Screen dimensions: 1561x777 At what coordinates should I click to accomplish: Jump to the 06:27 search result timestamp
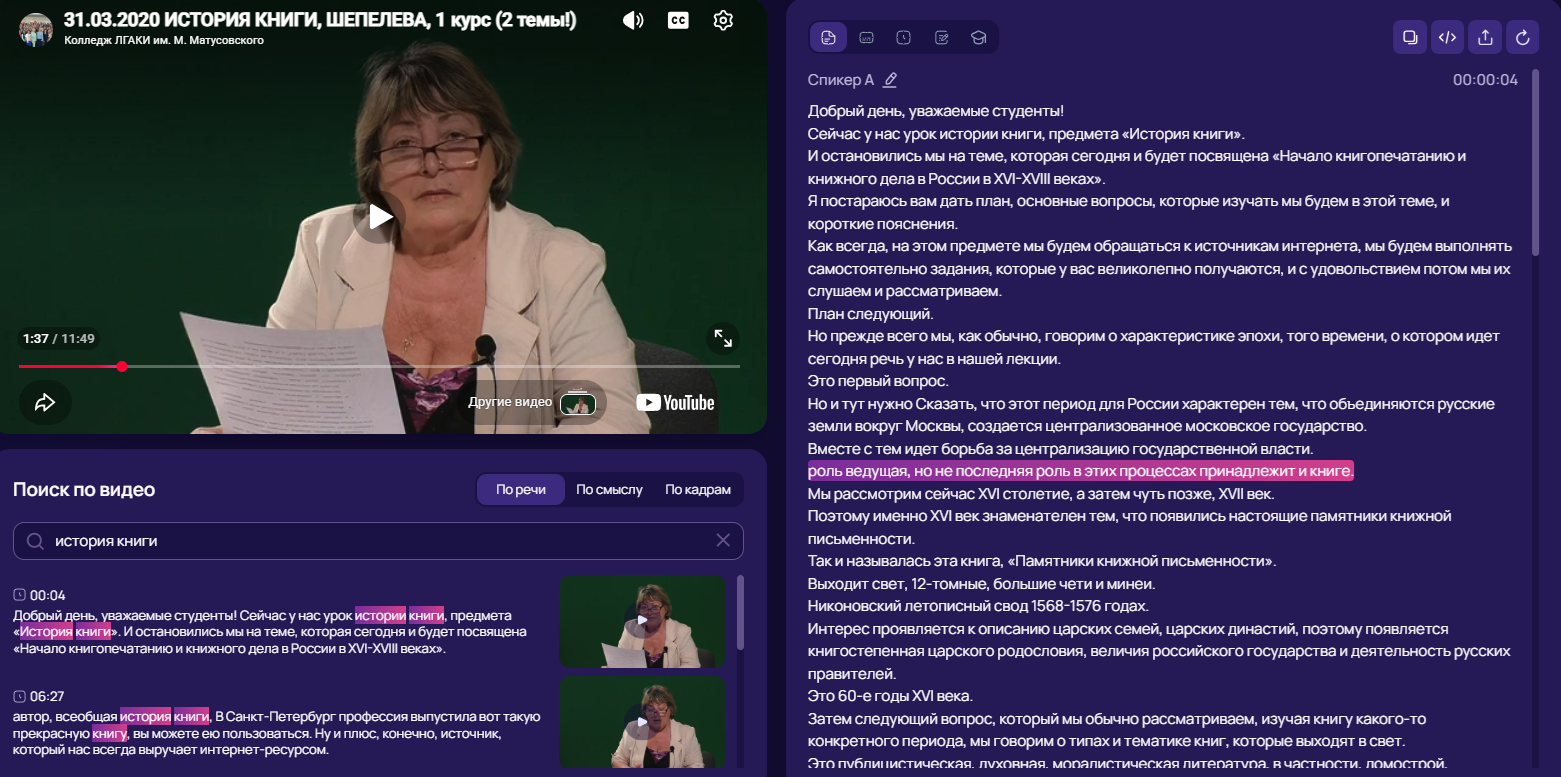click(x=47, y=696)
